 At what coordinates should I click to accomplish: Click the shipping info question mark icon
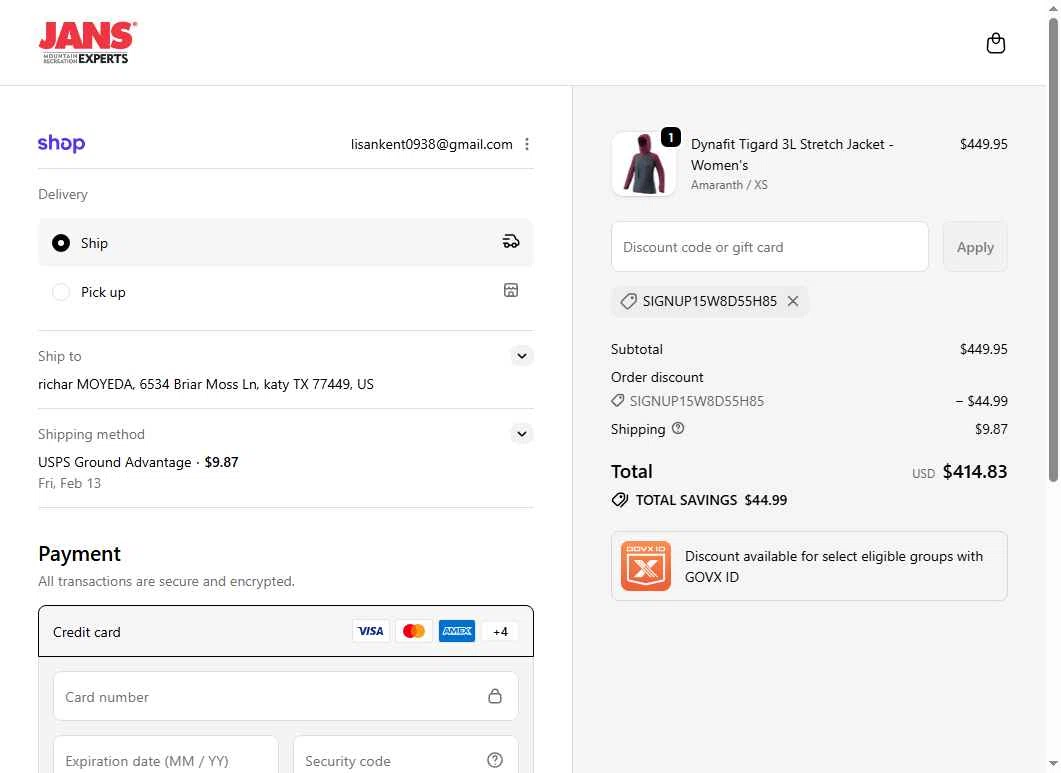point(678,428)
